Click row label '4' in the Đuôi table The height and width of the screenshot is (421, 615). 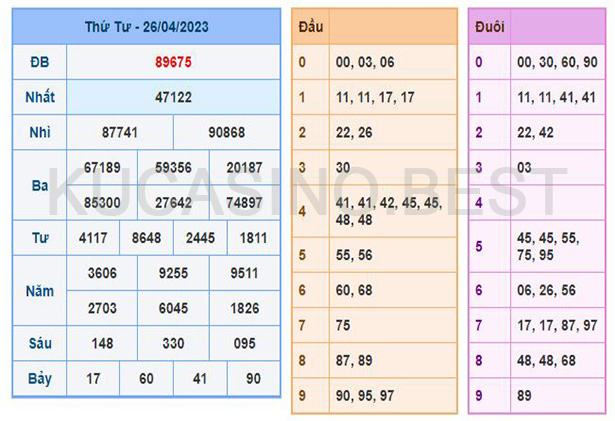(479, 203)
